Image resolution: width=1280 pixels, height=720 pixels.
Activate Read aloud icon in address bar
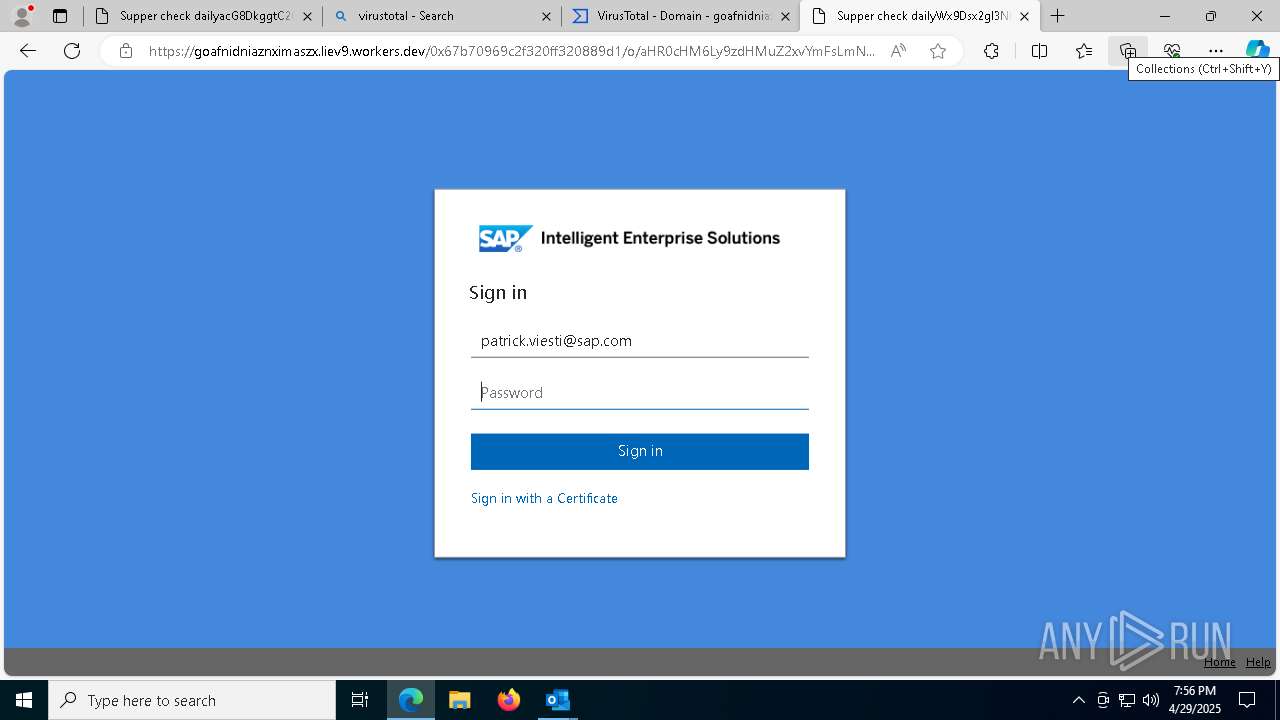pyautogui.click(x=898, y=51)
